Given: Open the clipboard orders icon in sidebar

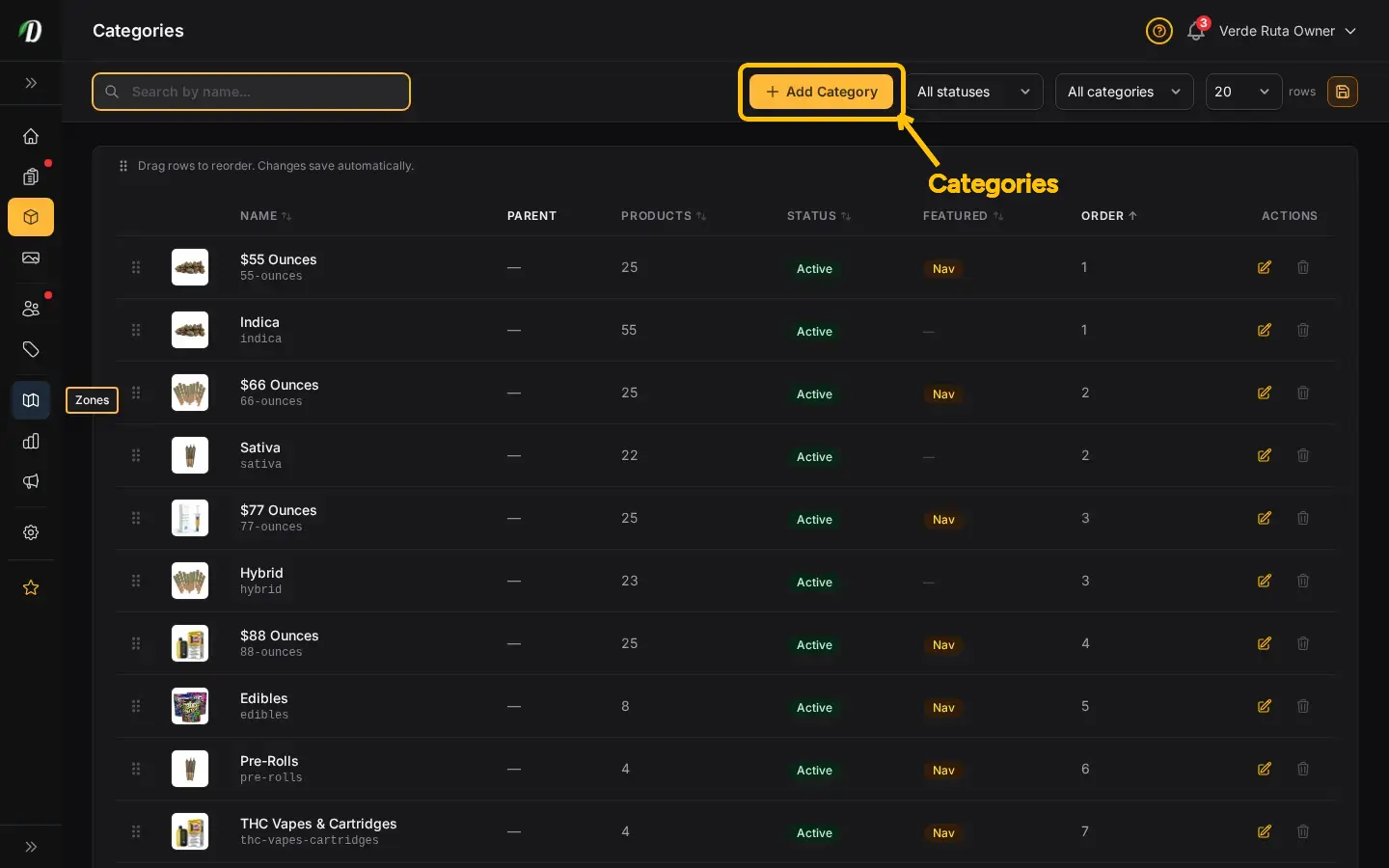Looking at the screenshot, I should point(31,176).
